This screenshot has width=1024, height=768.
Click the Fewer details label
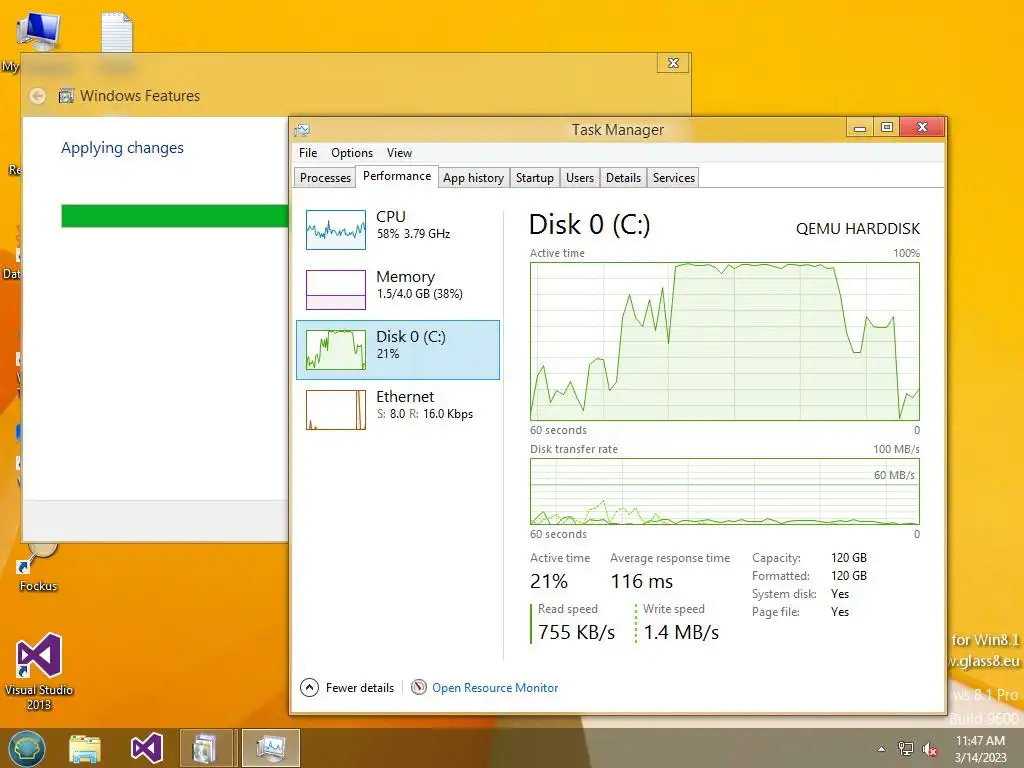click(x=360, y=688)
